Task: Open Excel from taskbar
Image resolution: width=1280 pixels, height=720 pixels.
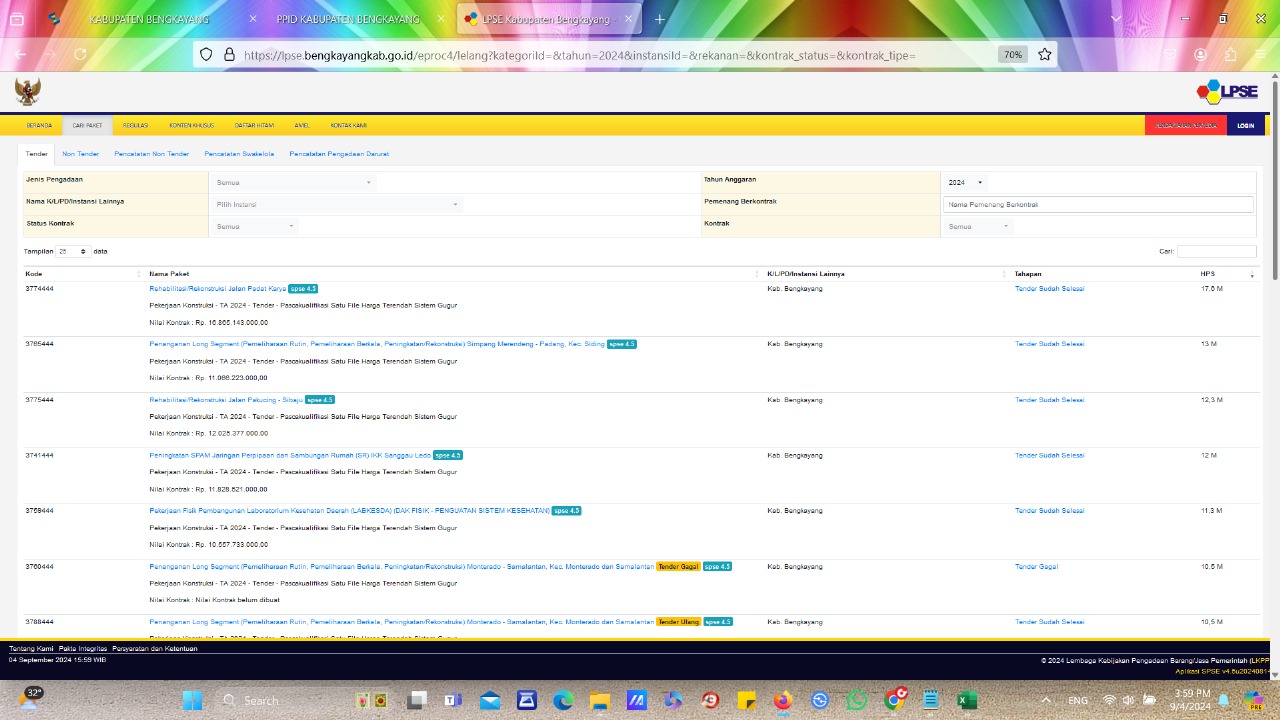Action: click(x=967, y=700)
